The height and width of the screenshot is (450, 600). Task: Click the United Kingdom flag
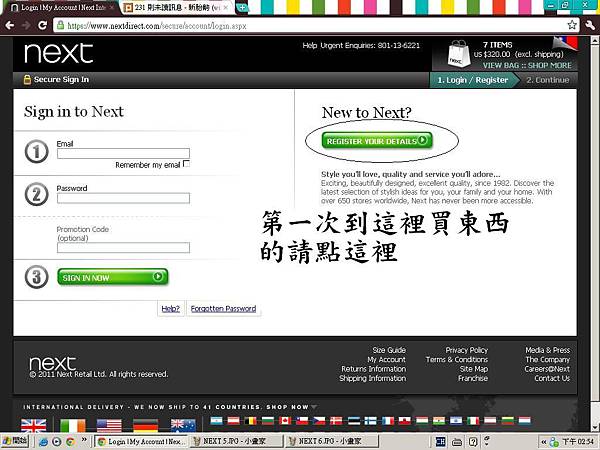34,425
